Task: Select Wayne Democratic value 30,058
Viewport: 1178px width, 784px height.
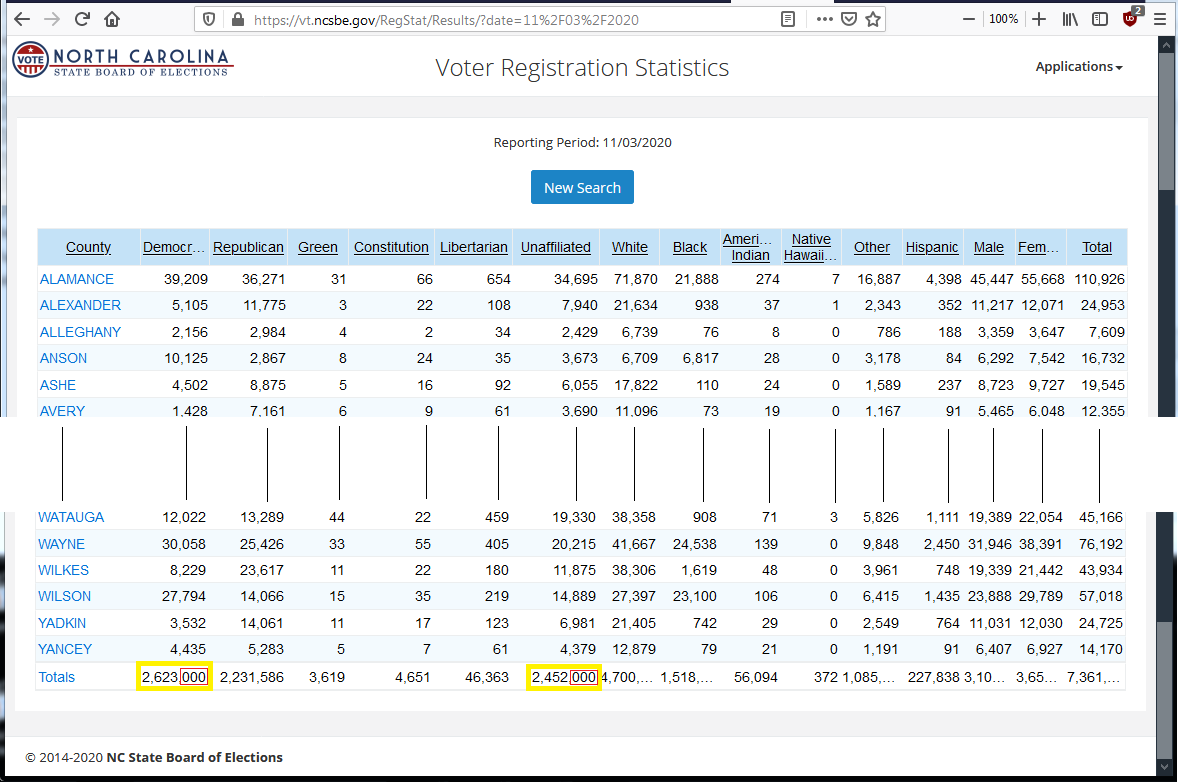Action: 183,544
